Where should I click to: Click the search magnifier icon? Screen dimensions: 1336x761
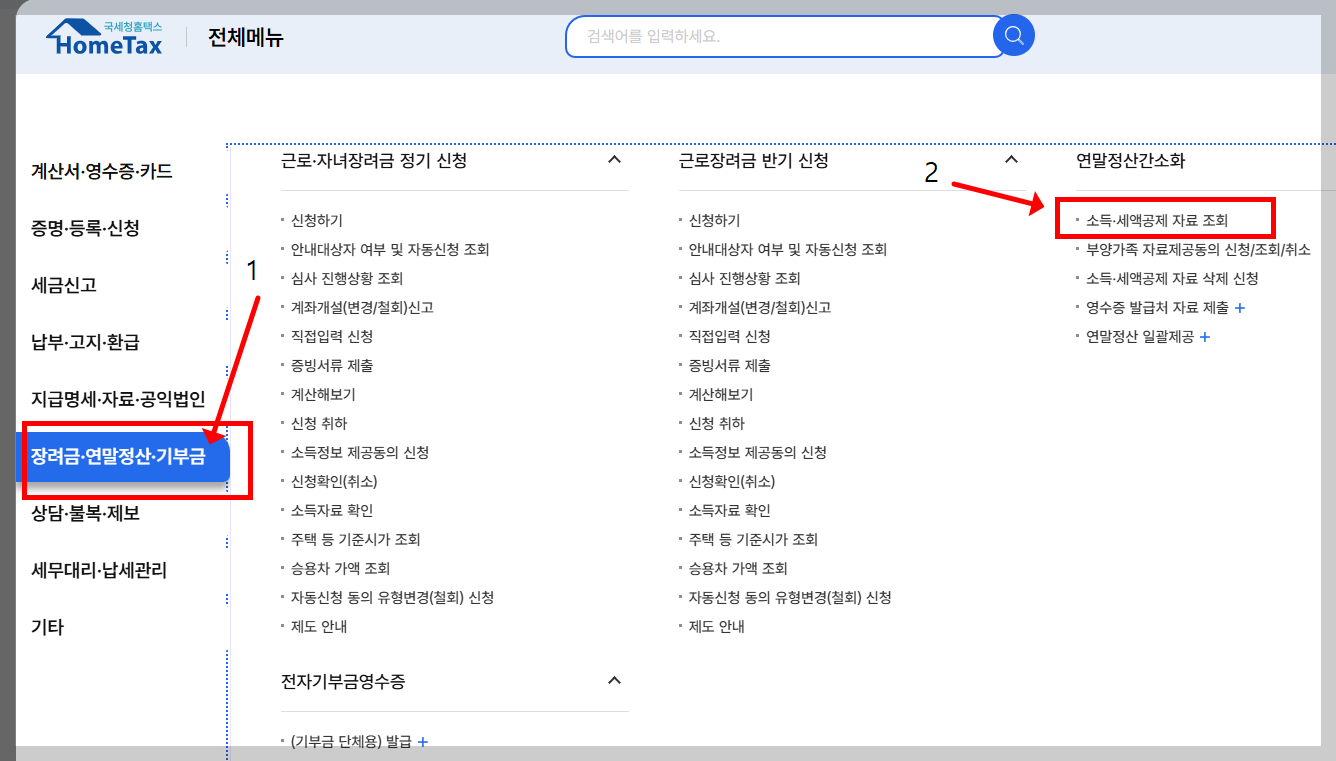(1013, 35)
